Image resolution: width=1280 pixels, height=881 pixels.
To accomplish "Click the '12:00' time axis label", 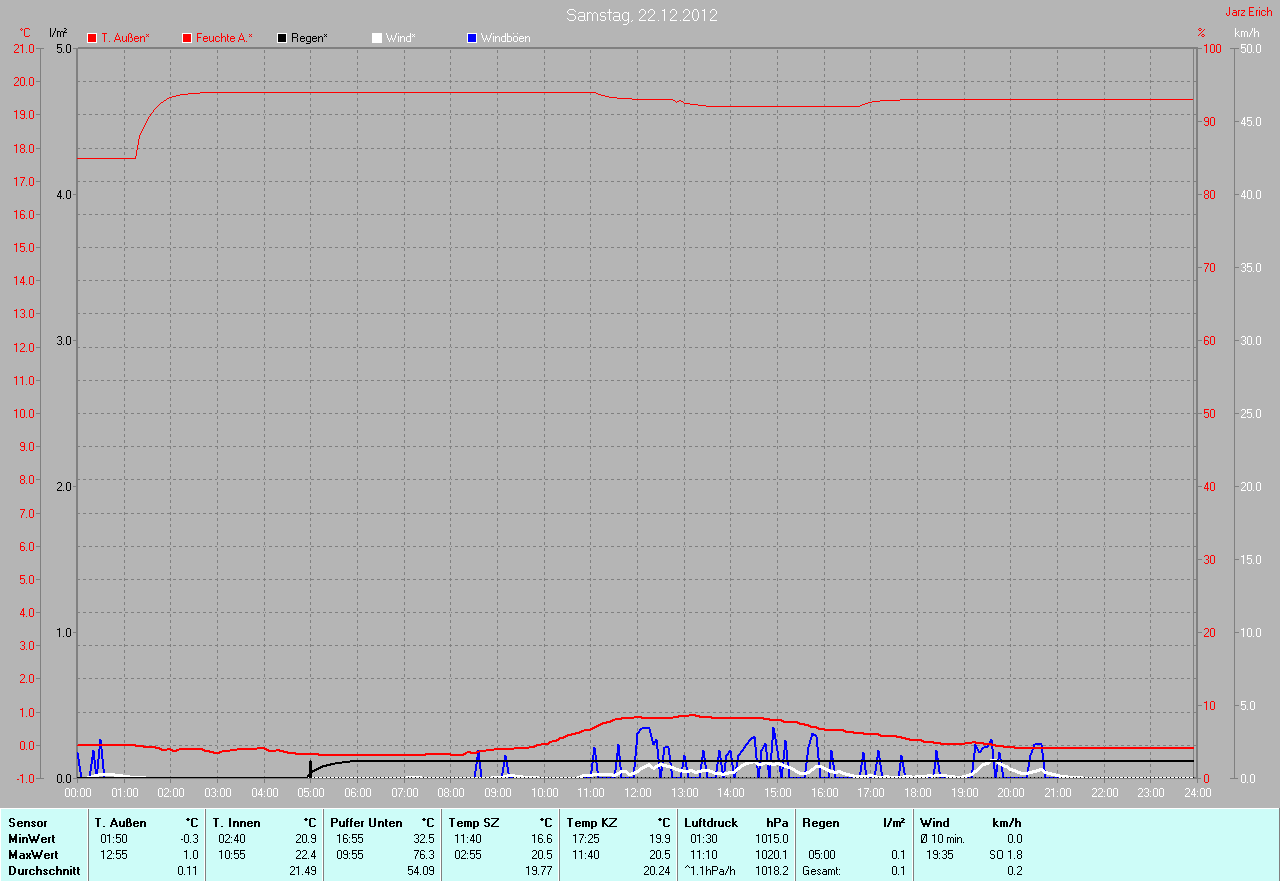I will (637, 793).
